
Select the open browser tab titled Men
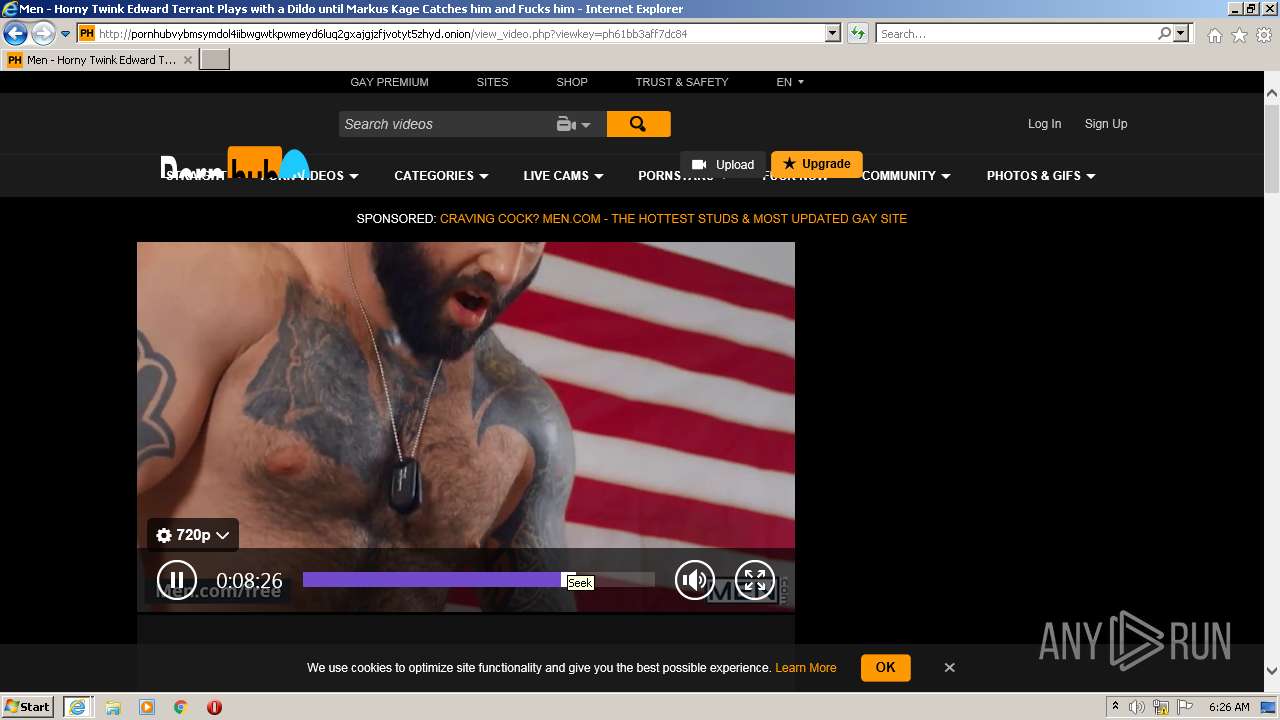point(100,60)
